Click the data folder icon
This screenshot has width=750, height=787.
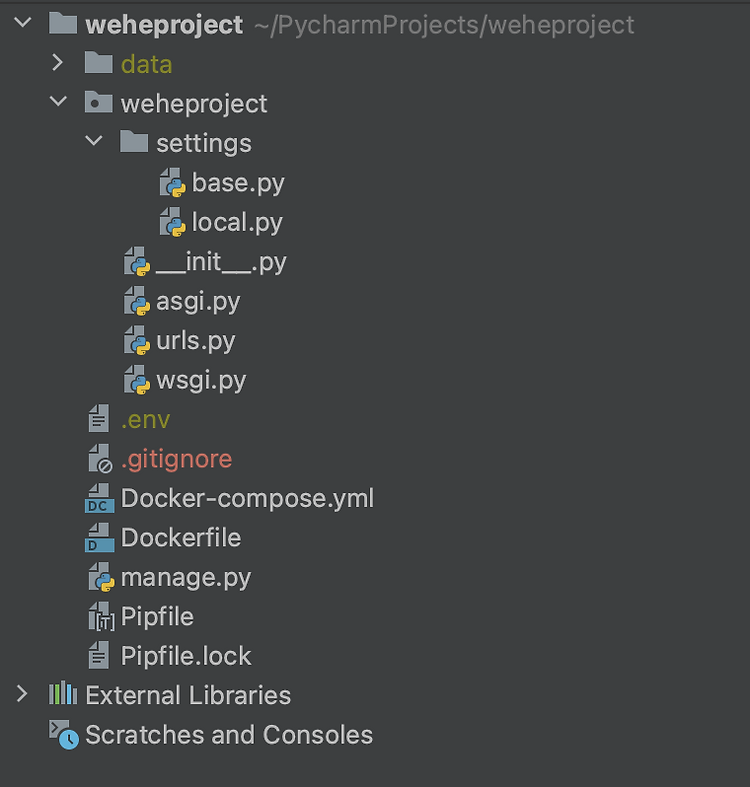(x=98, y=63)
